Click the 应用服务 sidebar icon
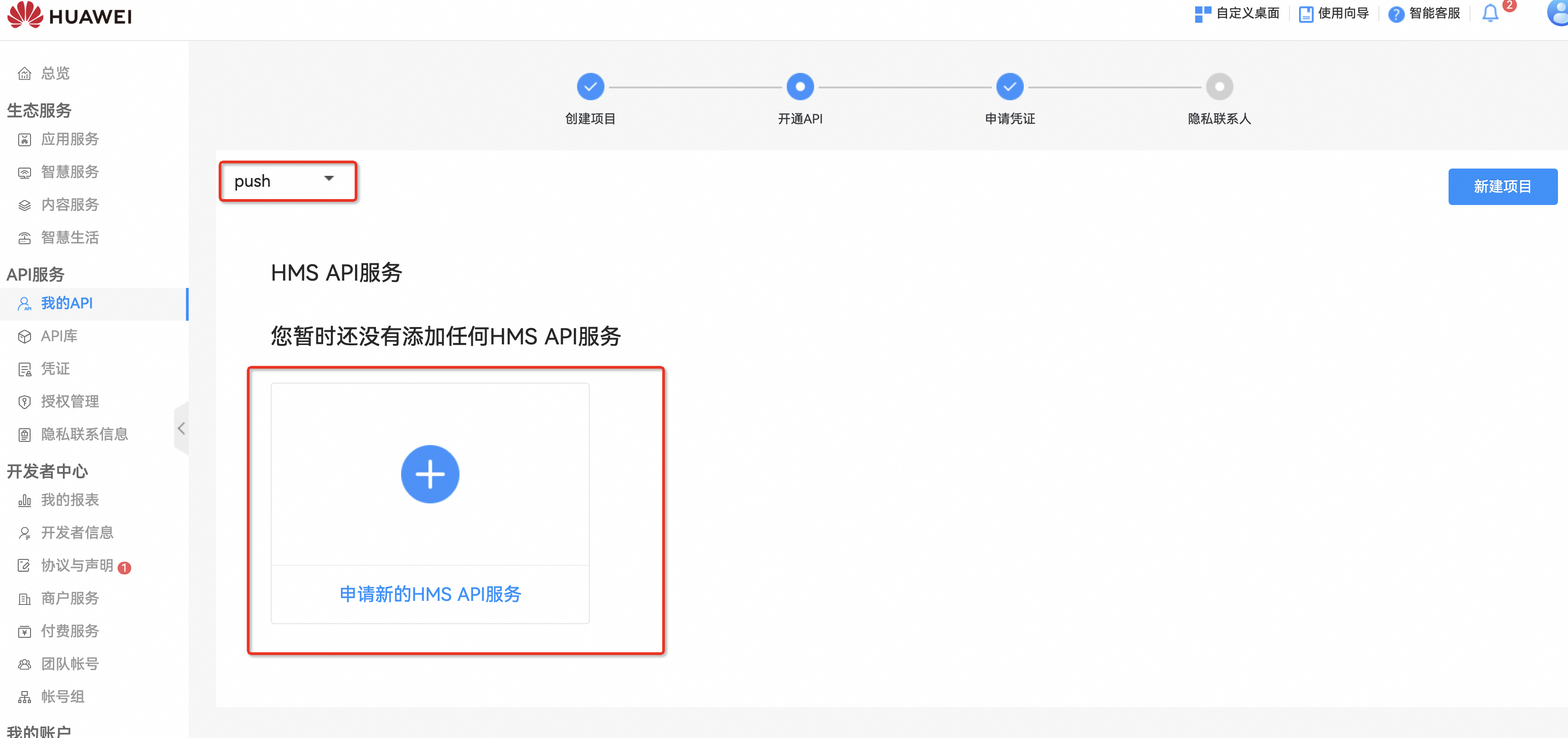The height and width of the screenshot is (738, 1568). 24,139
